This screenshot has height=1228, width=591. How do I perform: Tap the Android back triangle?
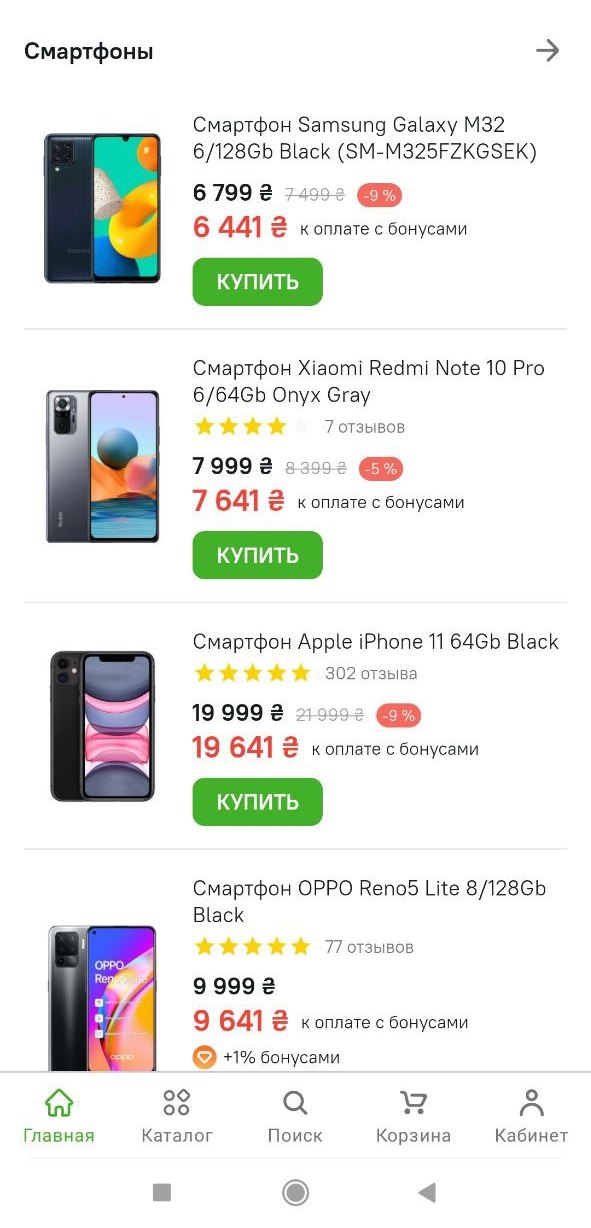coord(427,1192)
